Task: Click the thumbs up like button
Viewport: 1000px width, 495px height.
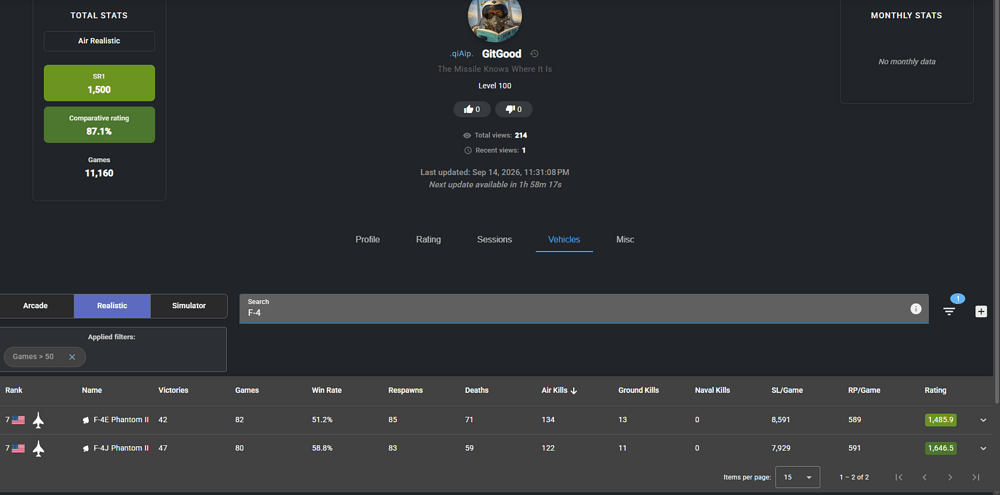Action: pos(472,109)
